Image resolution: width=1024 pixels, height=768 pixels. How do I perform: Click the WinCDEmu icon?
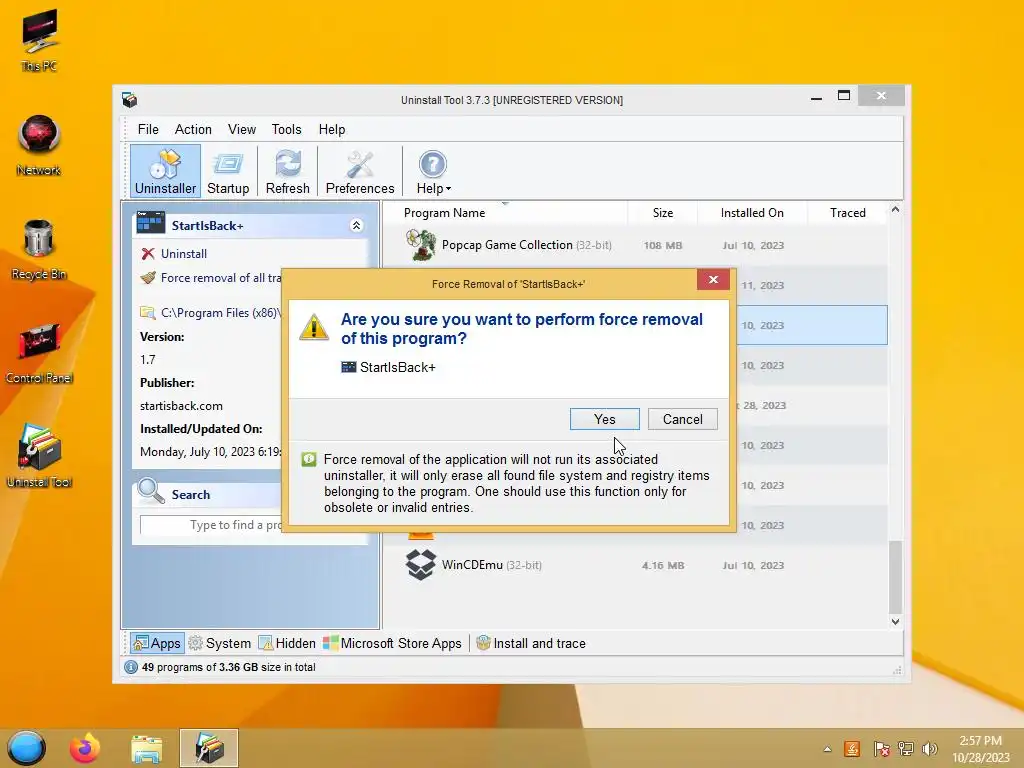click(x=421, y=564)
